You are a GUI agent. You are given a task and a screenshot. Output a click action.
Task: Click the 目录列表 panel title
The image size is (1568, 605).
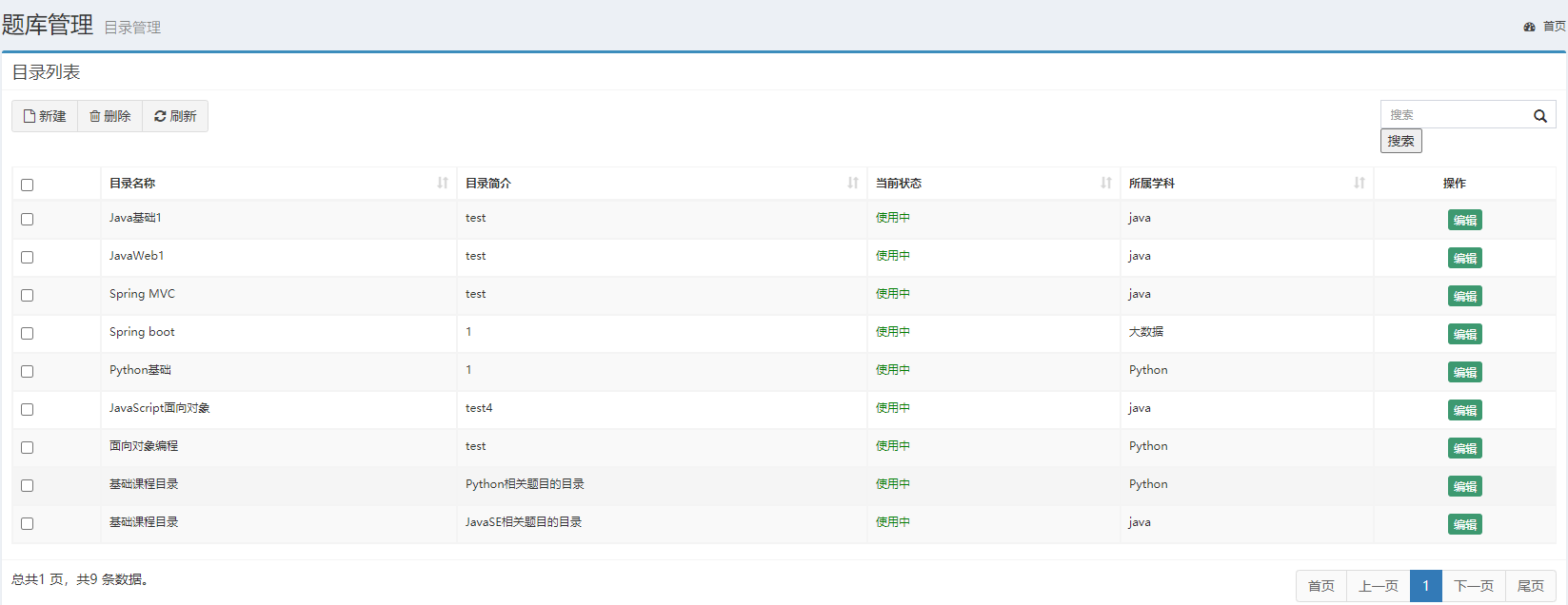(46, 72)
